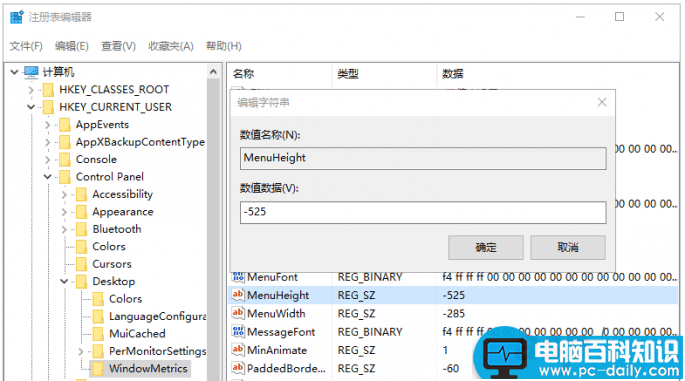Click the LanguageConfiguration folder icon
The image size is (685, 381).
coord(98,316)
